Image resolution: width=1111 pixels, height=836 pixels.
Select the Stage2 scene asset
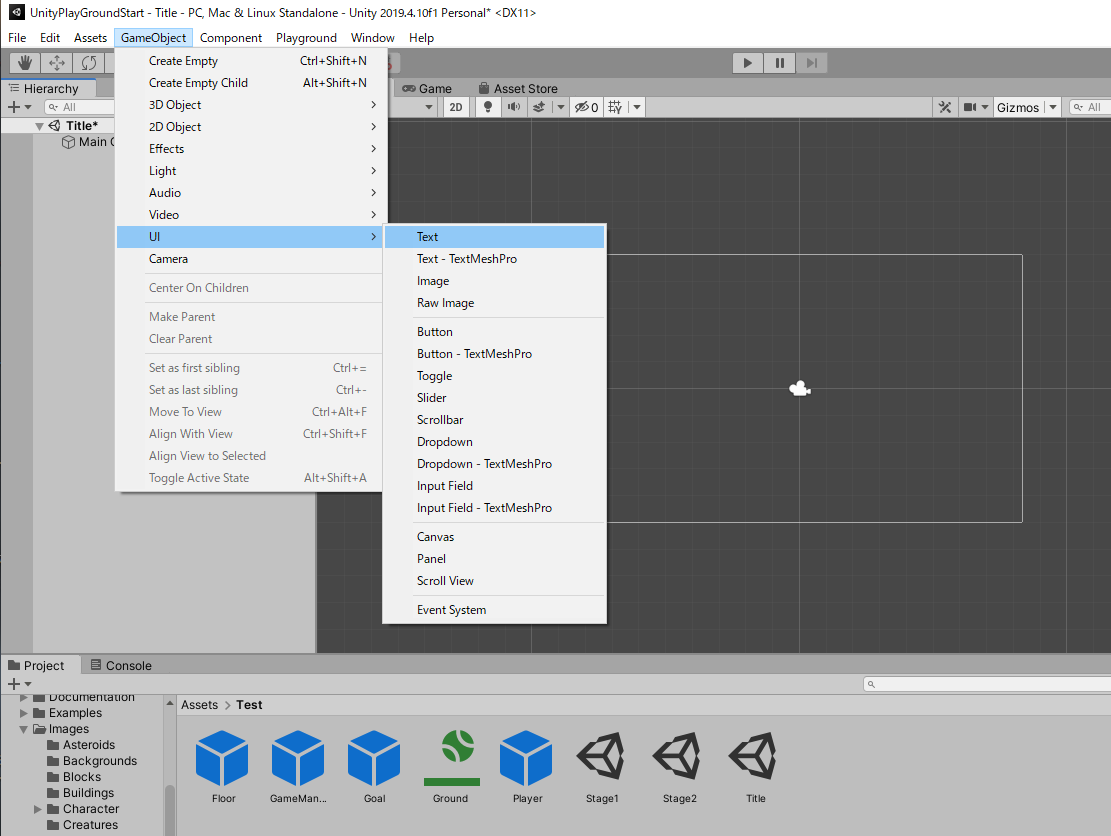679,767
